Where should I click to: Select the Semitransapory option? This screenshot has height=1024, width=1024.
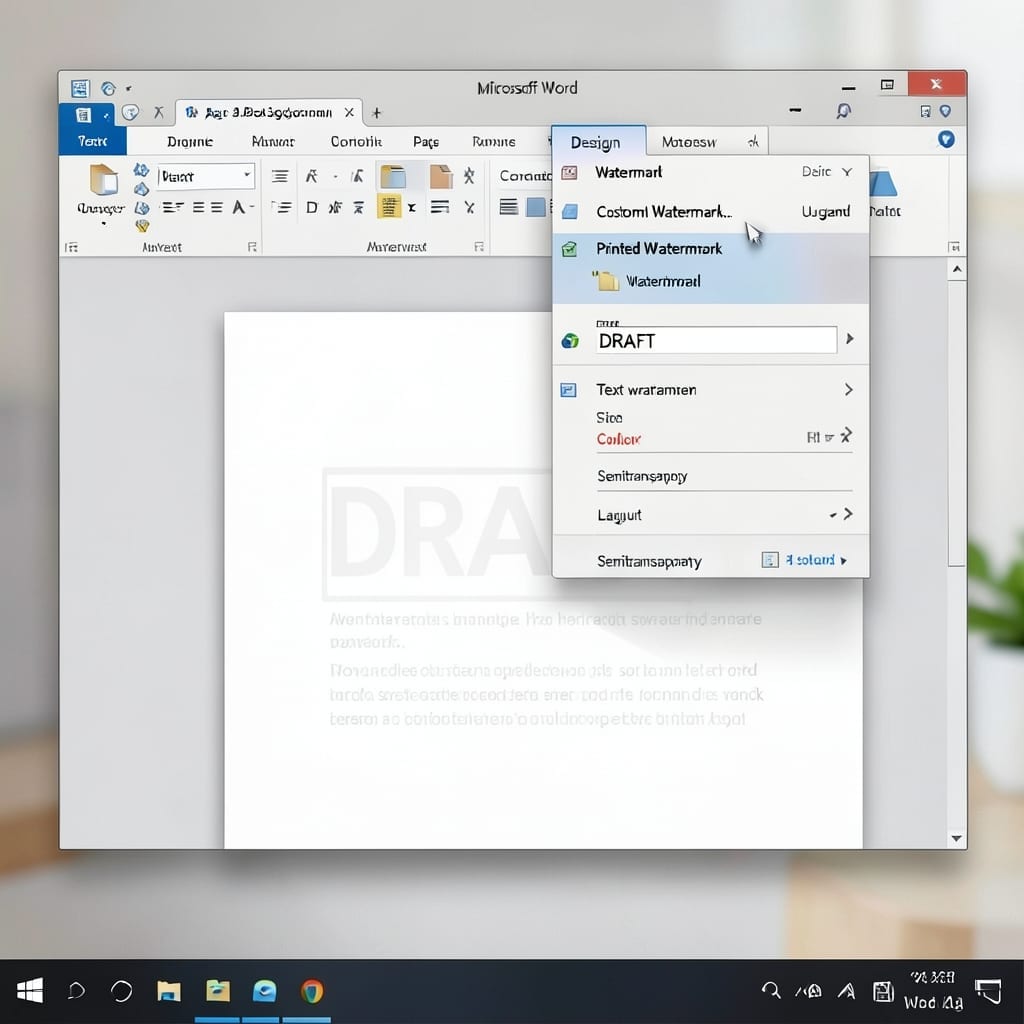642,476
